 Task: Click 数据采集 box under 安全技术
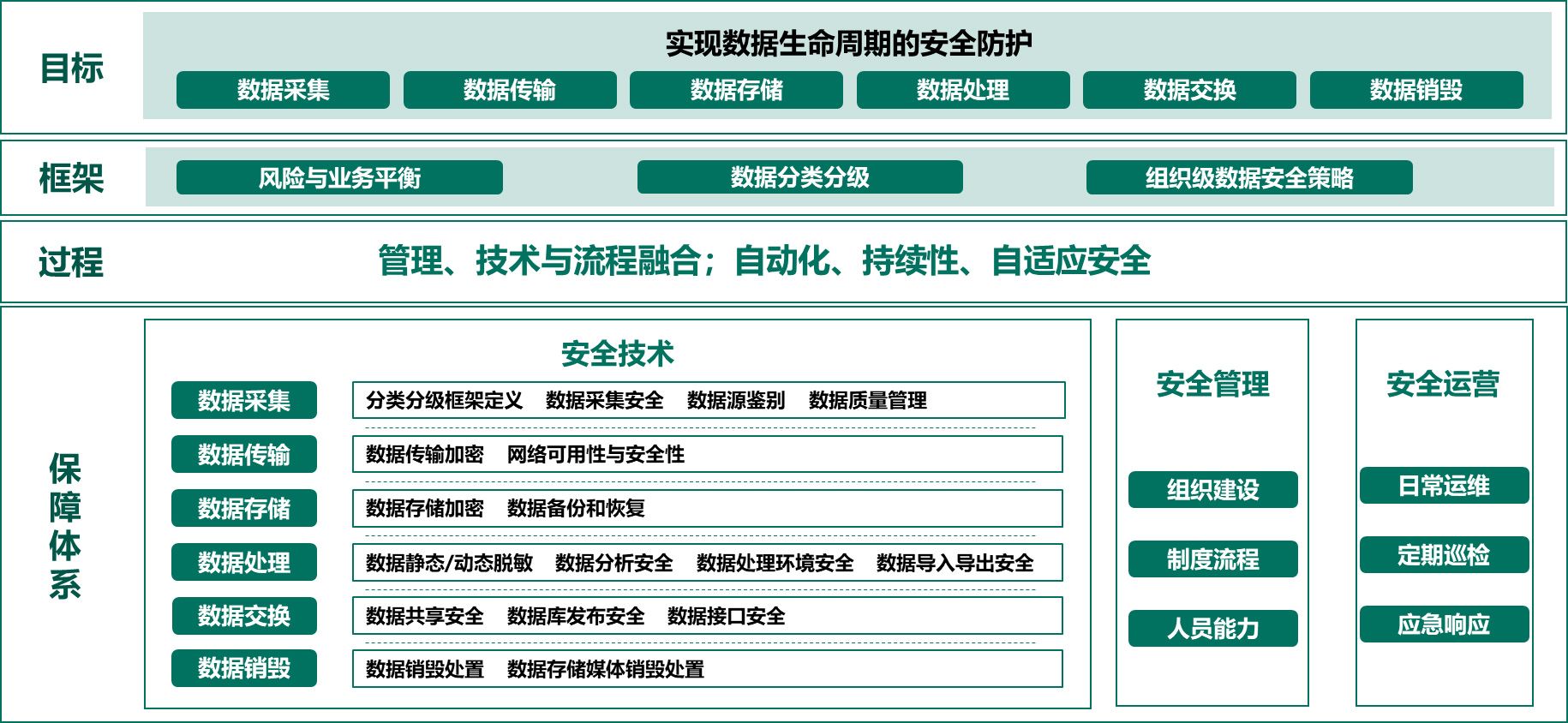tap(244, 400)
